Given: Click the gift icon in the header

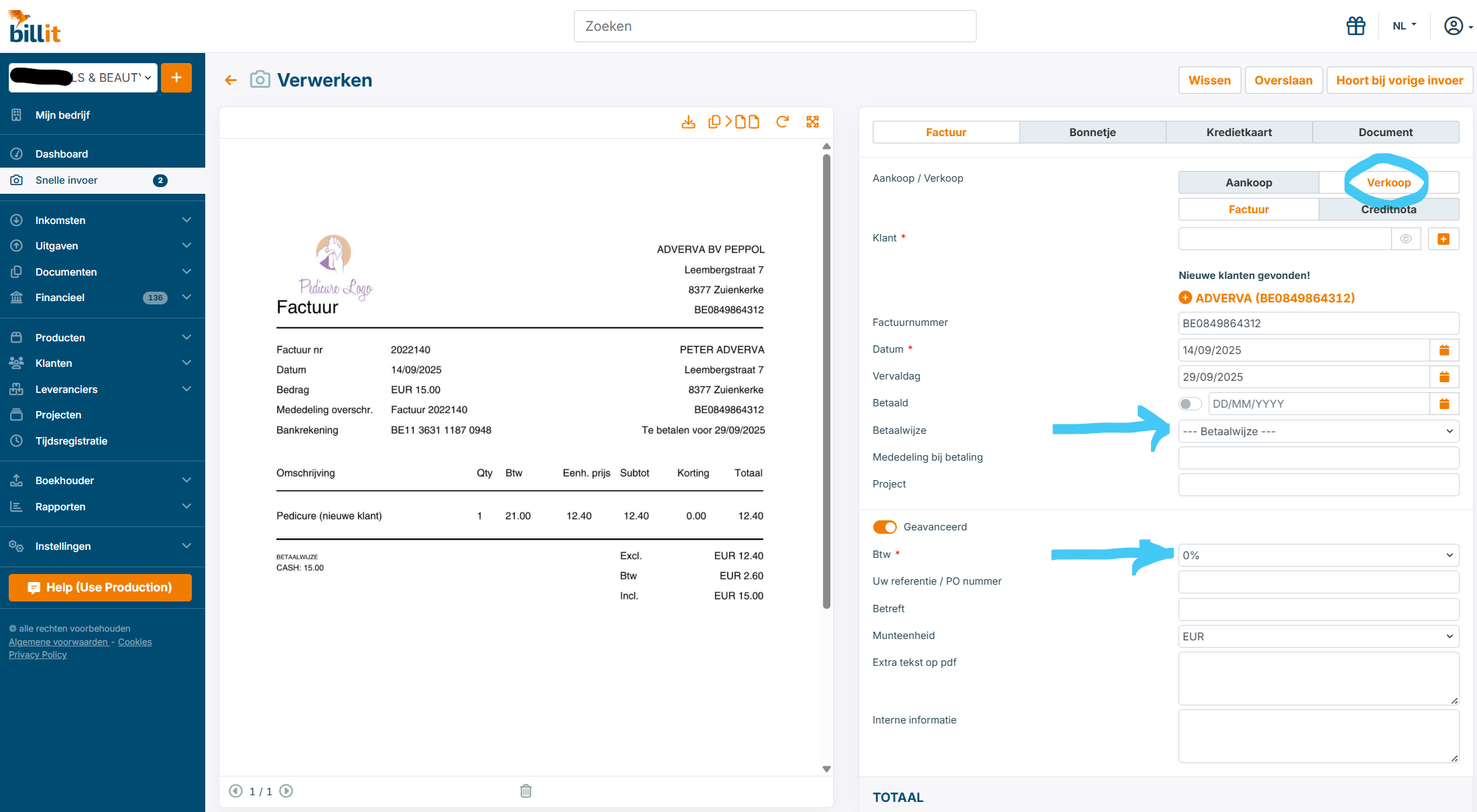Looking at the screenshot, I should (x=1356, y=26).
